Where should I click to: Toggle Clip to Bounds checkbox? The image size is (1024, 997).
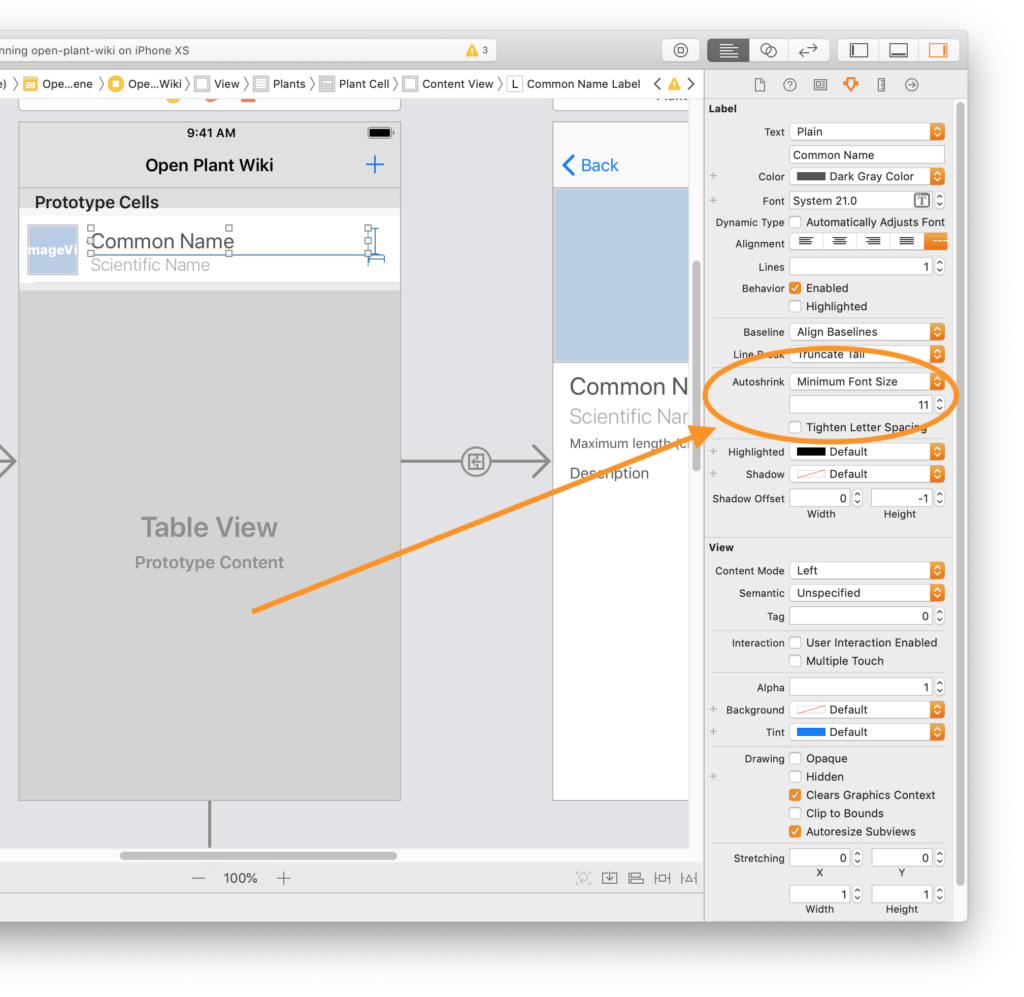tap(795, 813)
